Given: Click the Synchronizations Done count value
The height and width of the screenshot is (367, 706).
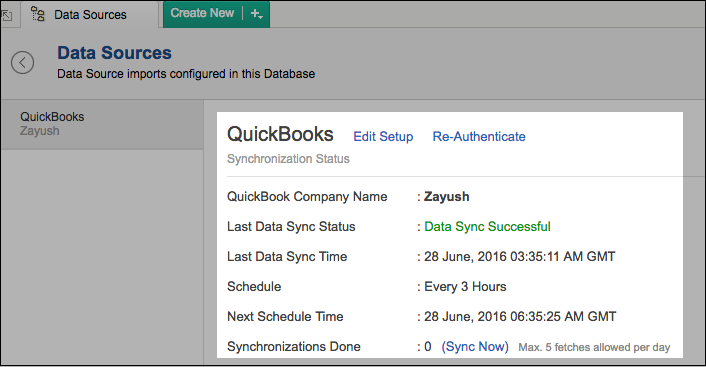Looking at the screenshot, I should coord(428,347).
